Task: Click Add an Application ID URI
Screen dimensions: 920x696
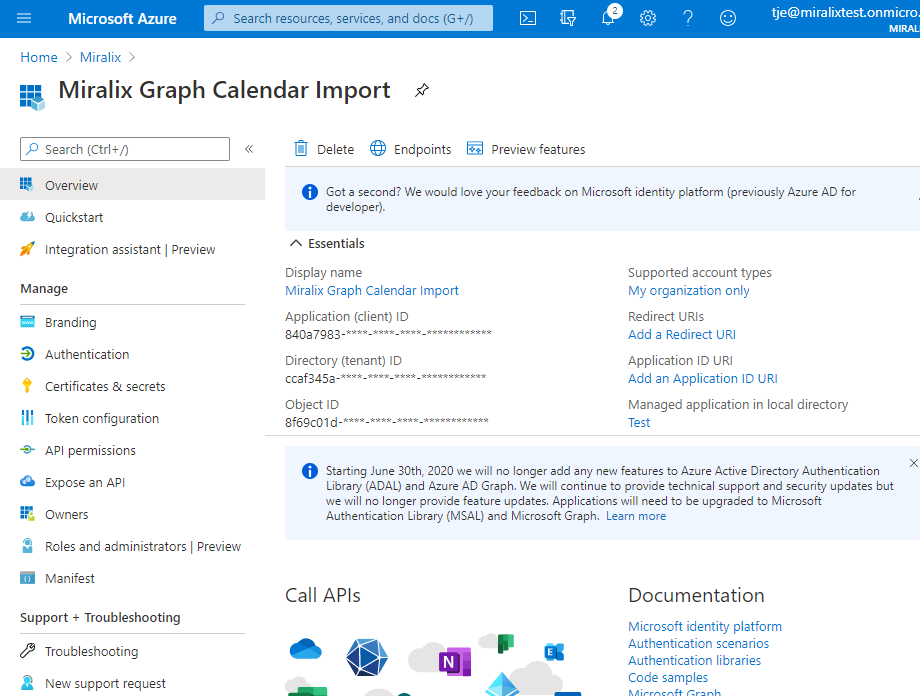Action: [702, 379]
